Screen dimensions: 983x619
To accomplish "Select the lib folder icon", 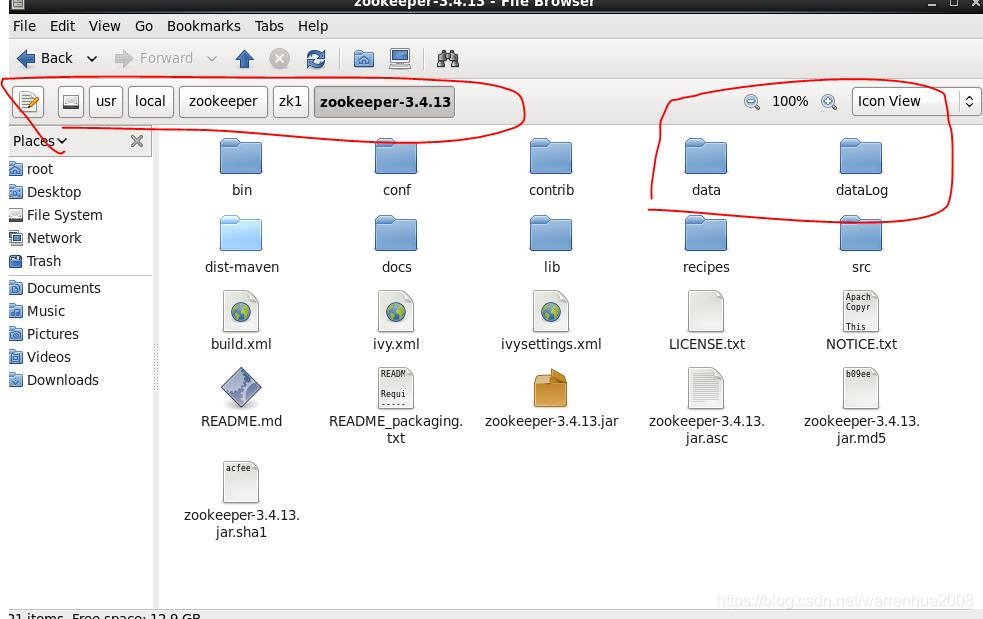I will pos(550,233).
